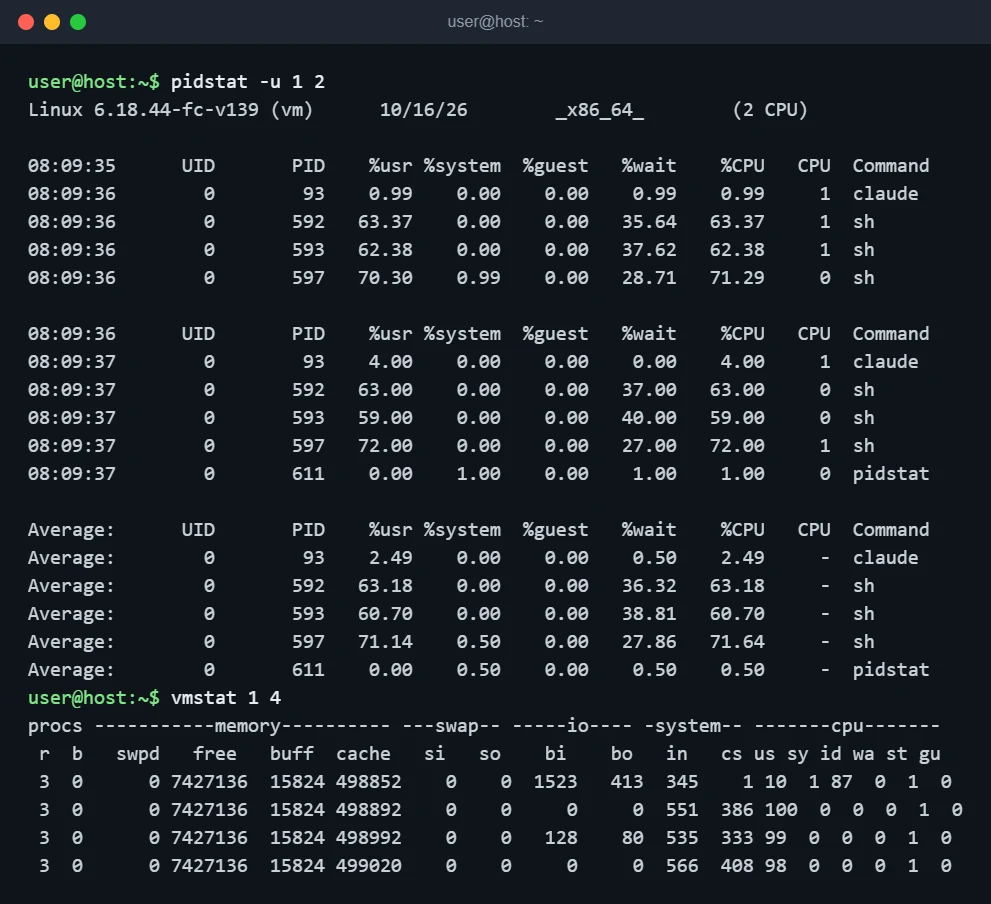The height and width of the screenshot is (904, 991).
Task: Click the Average %wait value 27.86
Action: [649, 642]
